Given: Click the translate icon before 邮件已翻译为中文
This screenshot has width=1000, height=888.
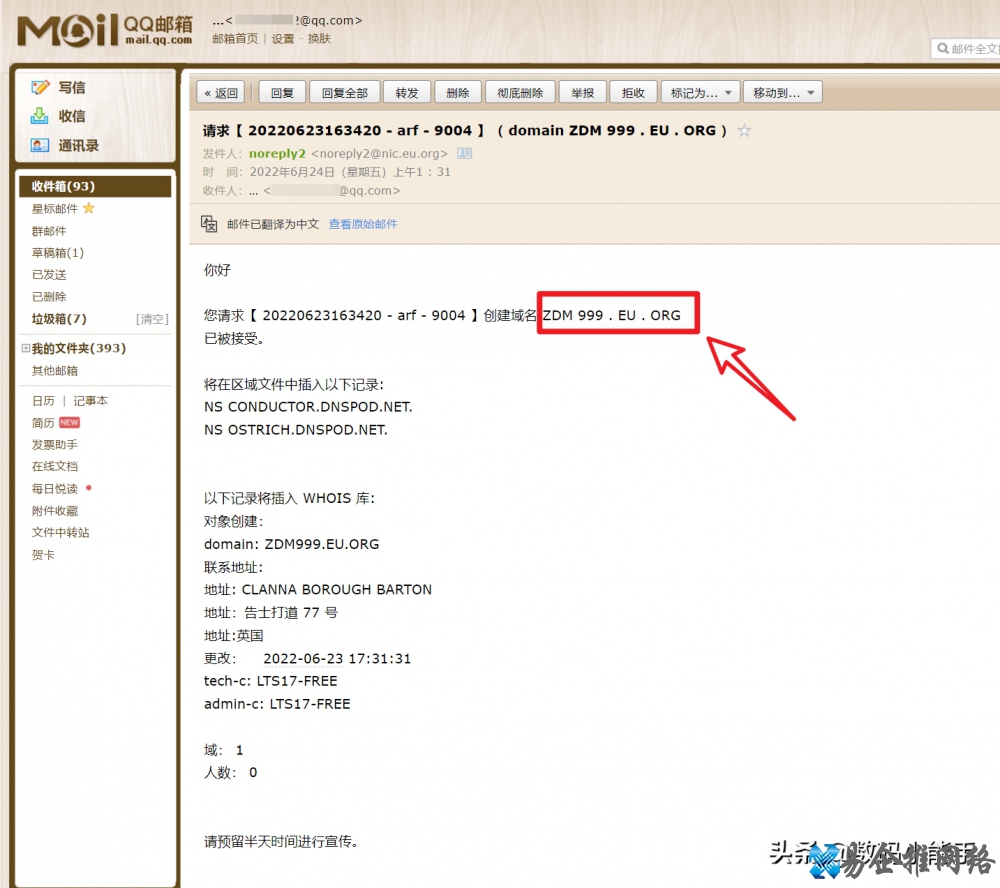Looking at the screenshot, I should (x=208, y=222).
